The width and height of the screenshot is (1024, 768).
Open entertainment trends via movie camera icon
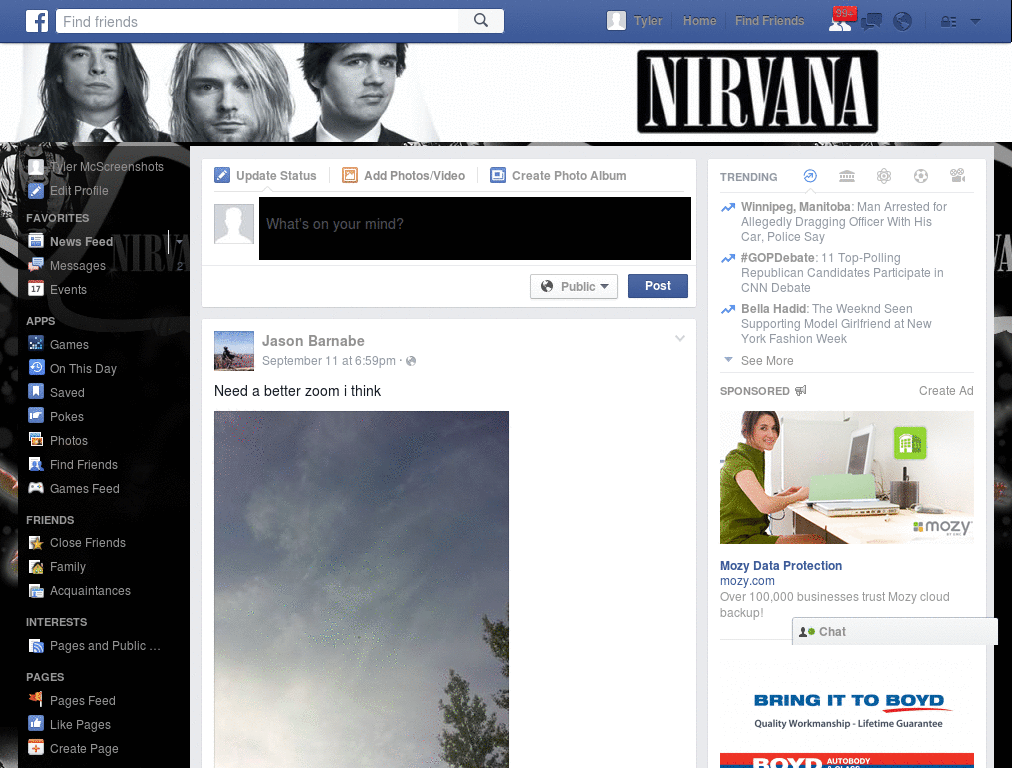[x=957, y=175]
